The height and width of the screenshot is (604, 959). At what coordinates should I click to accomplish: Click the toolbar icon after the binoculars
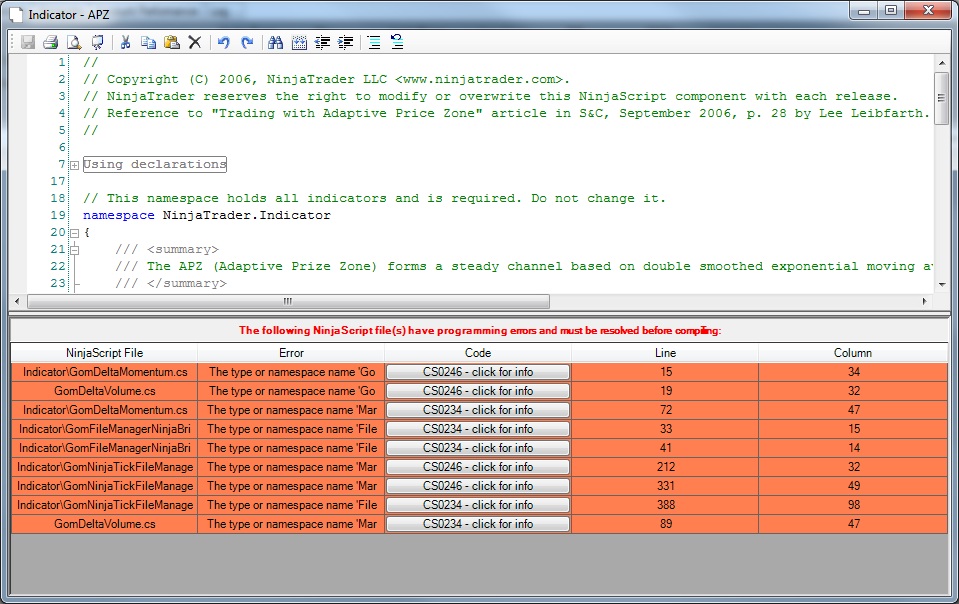299,42
